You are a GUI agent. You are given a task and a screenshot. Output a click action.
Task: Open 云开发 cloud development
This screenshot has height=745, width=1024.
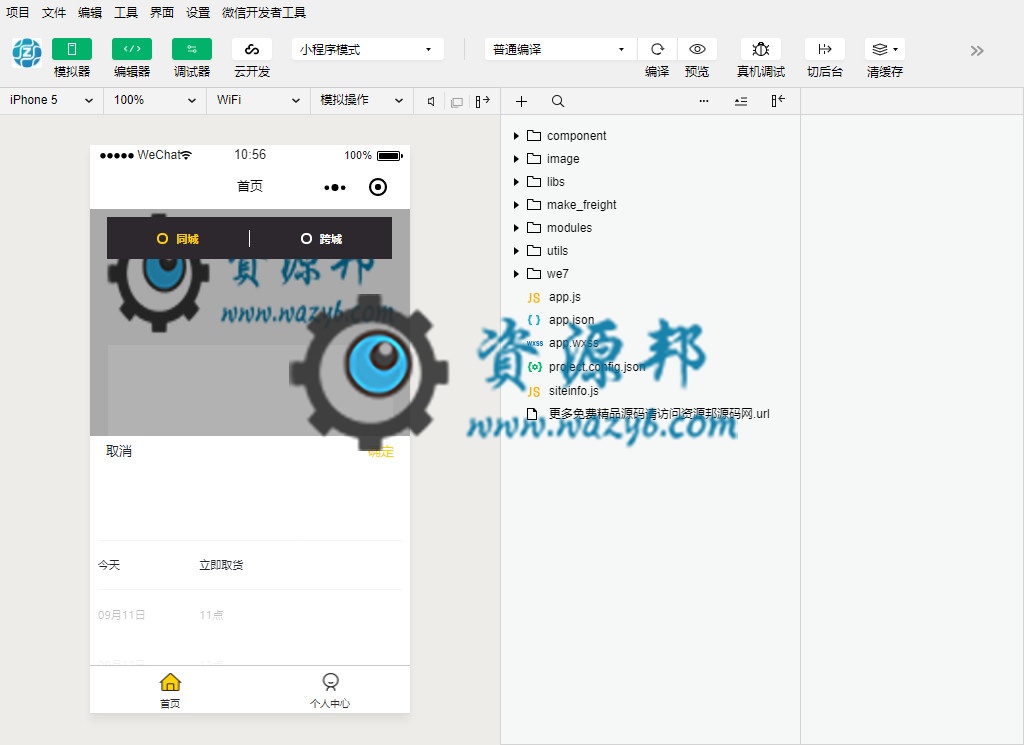[252, 49]
